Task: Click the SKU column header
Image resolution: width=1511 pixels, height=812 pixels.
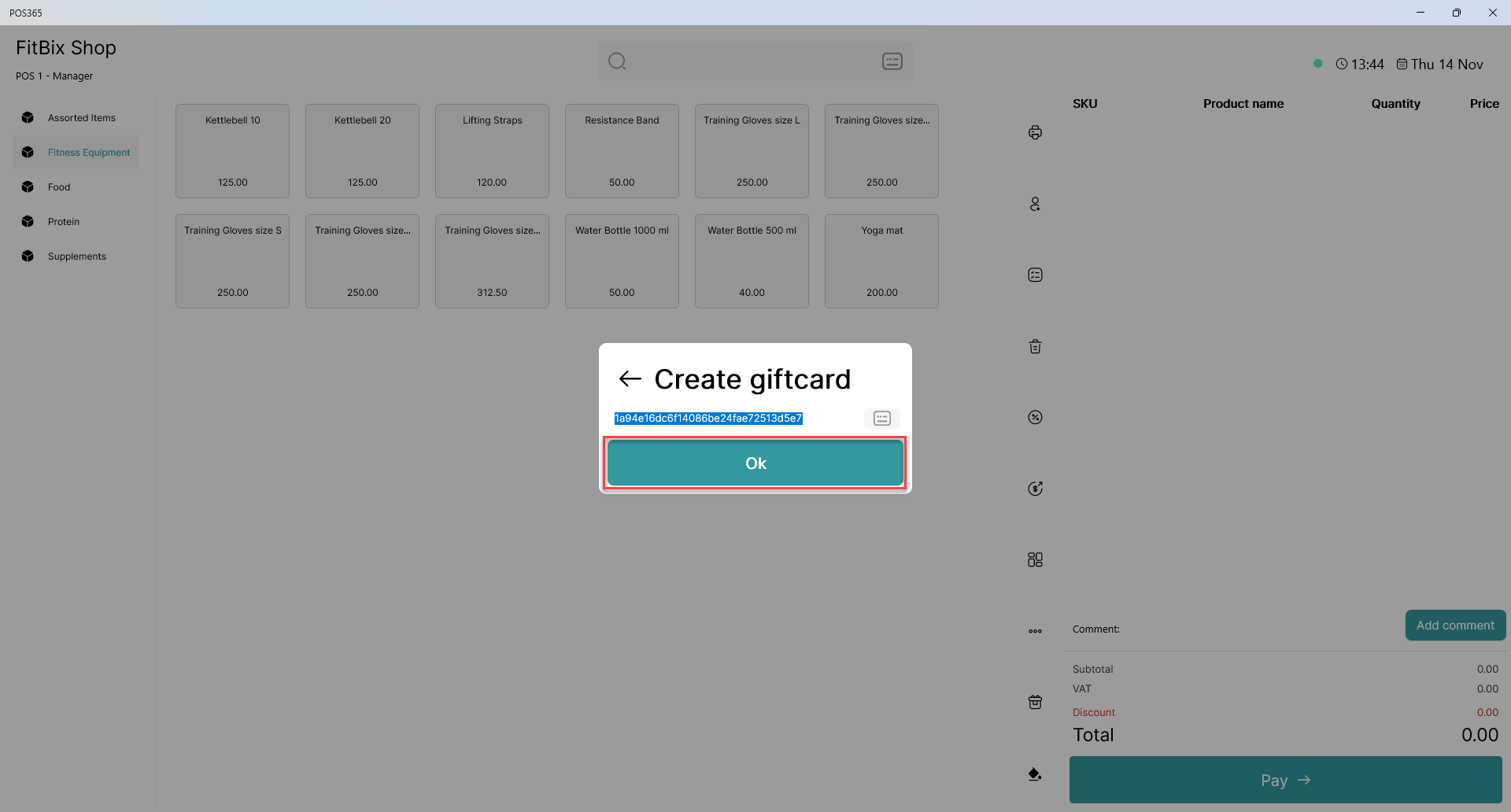Action: click(x=1084, y=104)
